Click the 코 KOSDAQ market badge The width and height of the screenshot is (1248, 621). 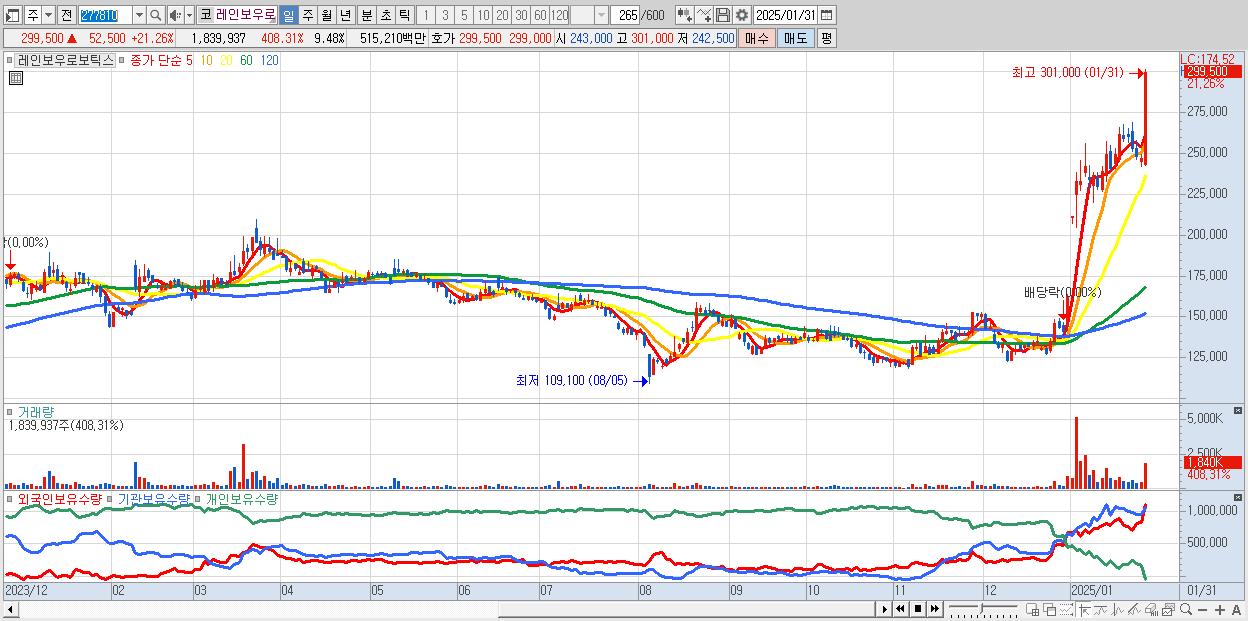click(205, 15)
